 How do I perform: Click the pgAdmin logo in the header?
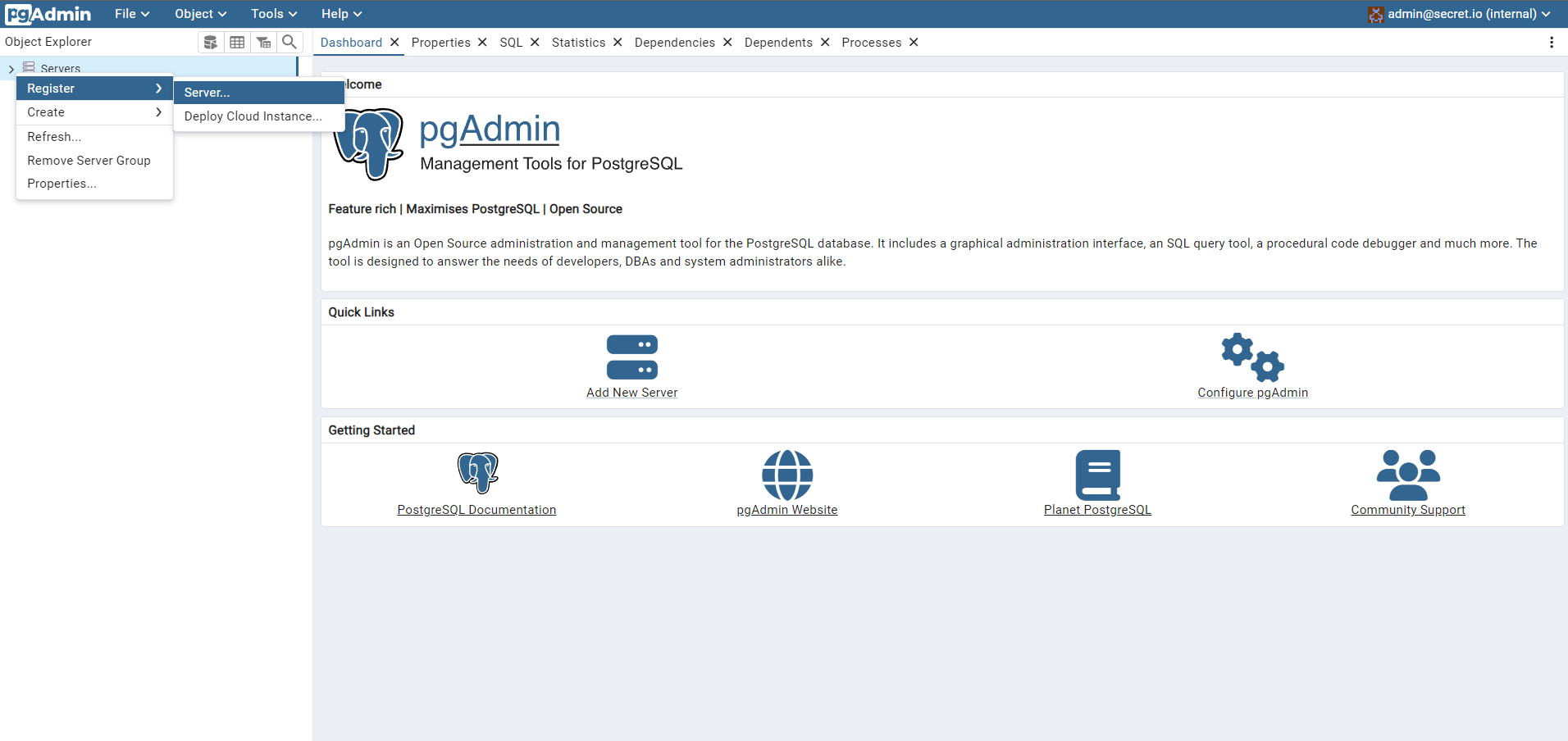click(48, 14)
